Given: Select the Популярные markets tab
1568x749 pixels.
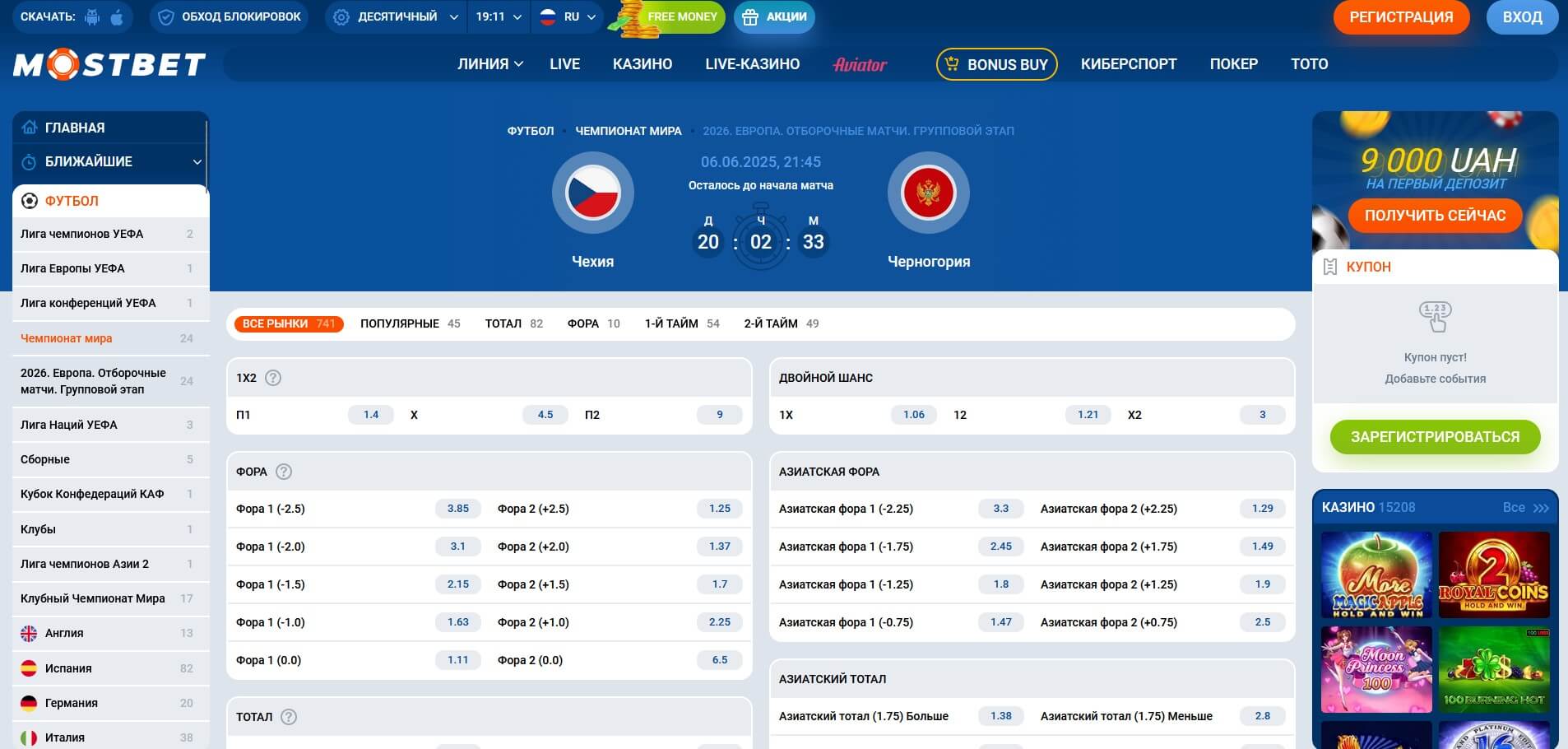Looking at the screenshot, I should (411, 323).
